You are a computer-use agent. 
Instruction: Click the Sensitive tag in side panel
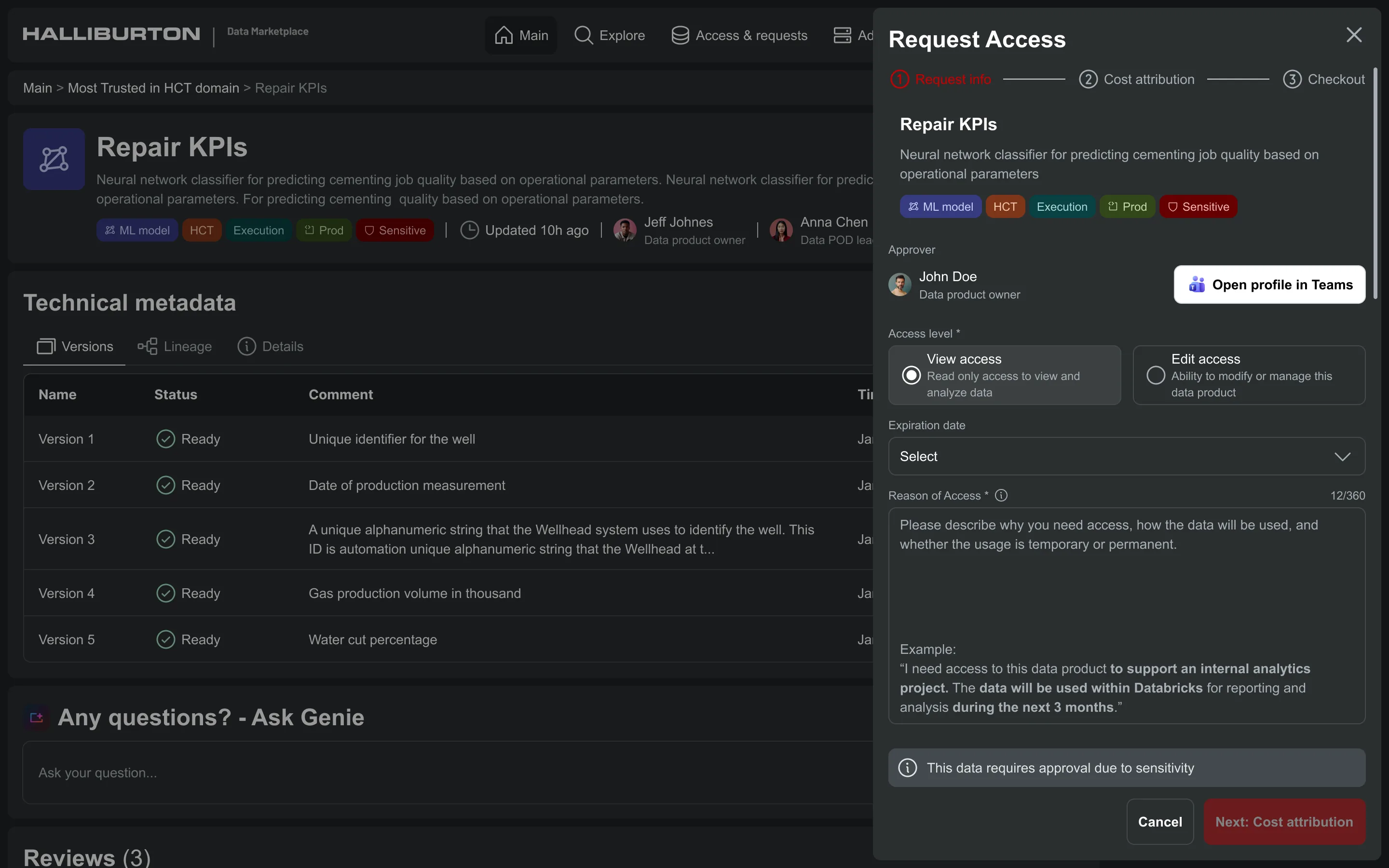coord(1198,207)
